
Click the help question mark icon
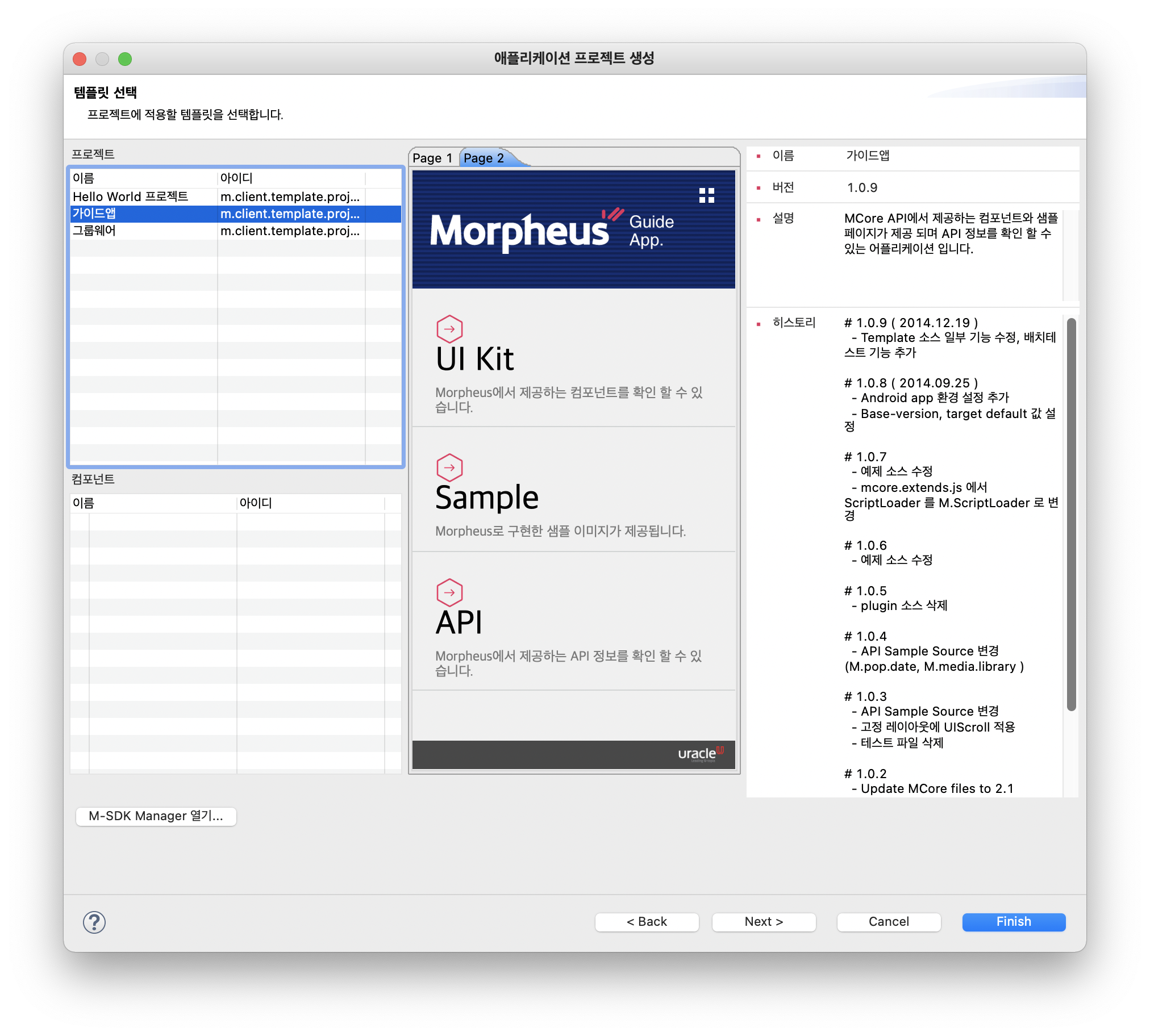(94, 922)
